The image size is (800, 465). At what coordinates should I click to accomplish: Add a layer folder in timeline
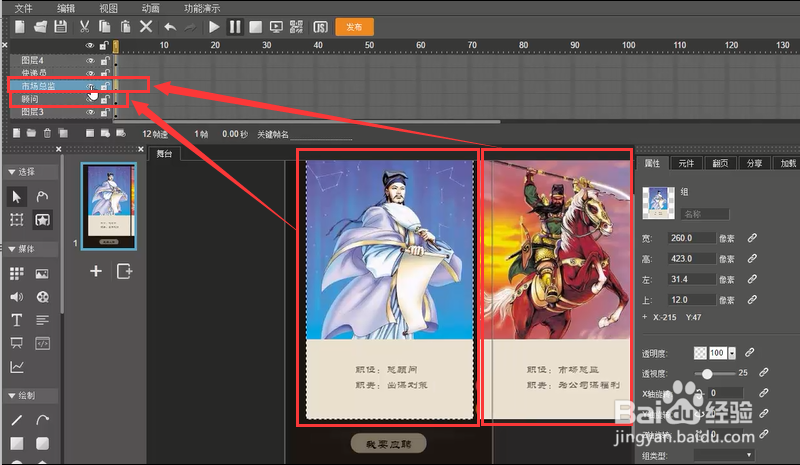coord(31,133)
